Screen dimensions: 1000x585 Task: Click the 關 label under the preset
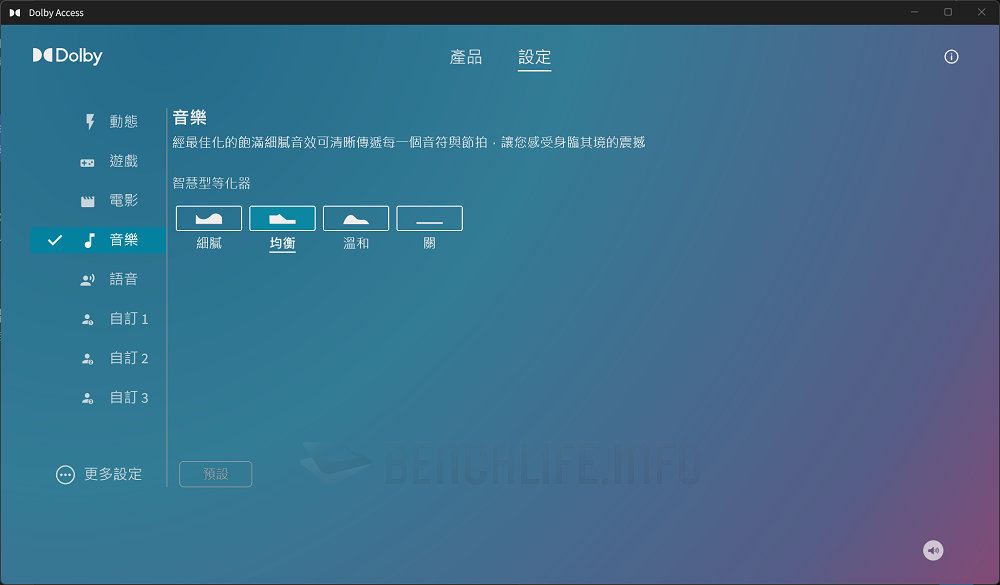click(x=429, y=243)
